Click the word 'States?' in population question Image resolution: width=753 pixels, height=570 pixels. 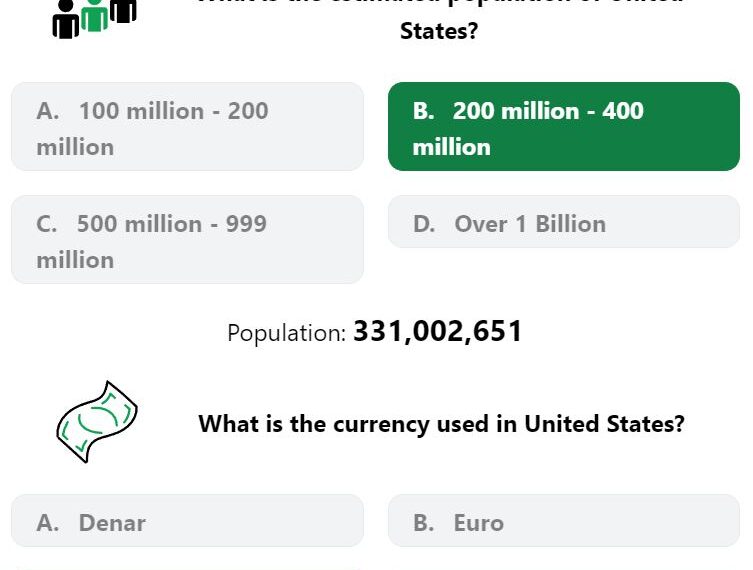coord(439,31)
